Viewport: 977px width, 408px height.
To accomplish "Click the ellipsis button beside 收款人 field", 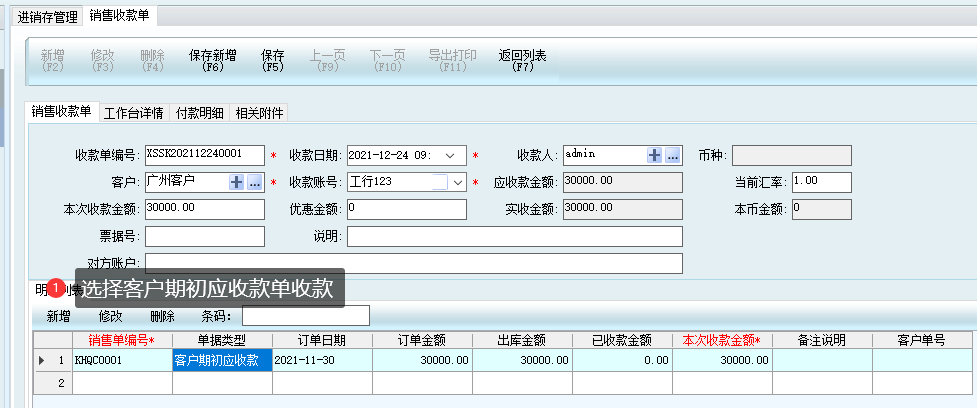I will coord(673,155).
